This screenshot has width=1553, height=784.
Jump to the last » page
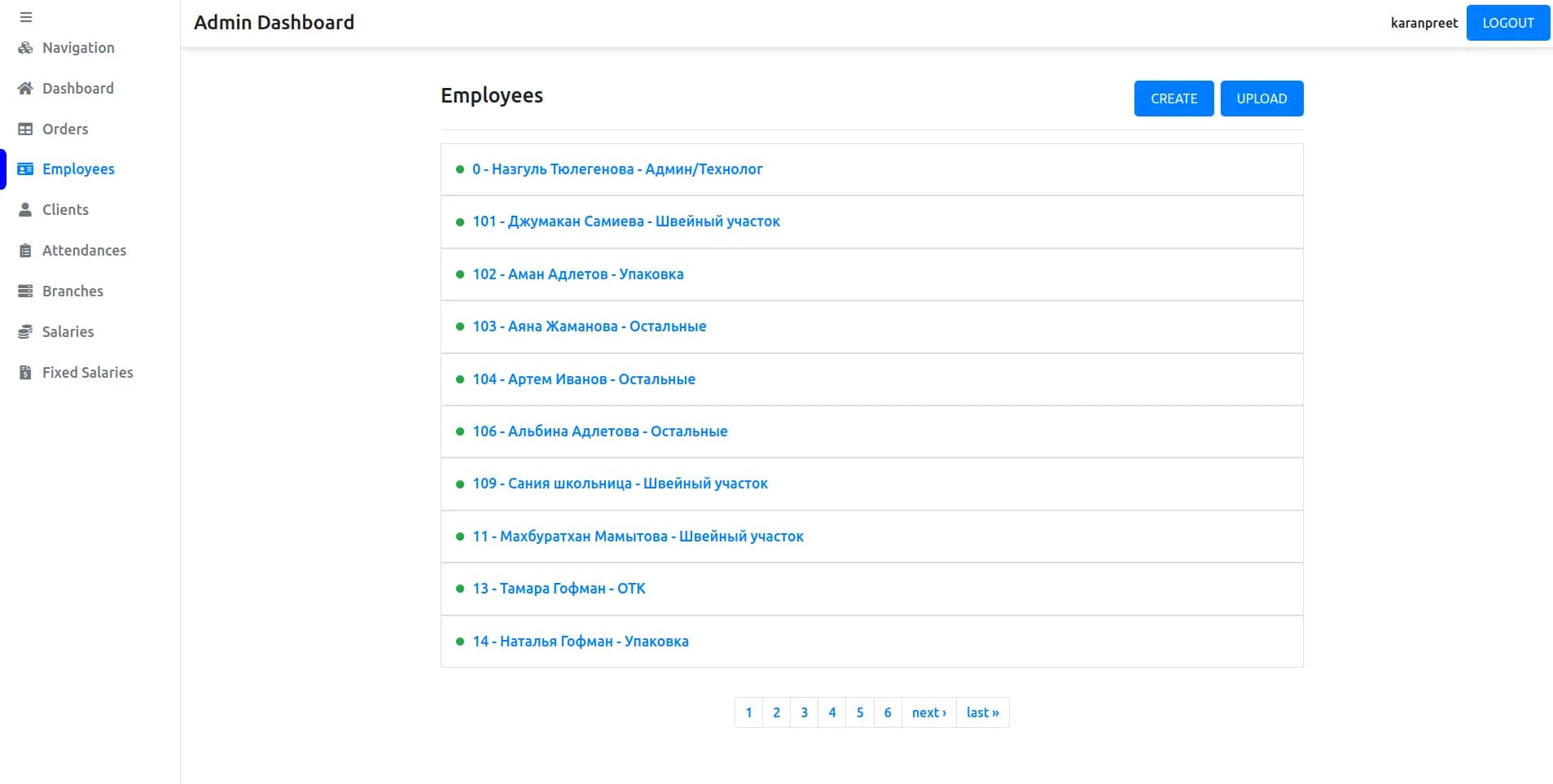point(983,712)
